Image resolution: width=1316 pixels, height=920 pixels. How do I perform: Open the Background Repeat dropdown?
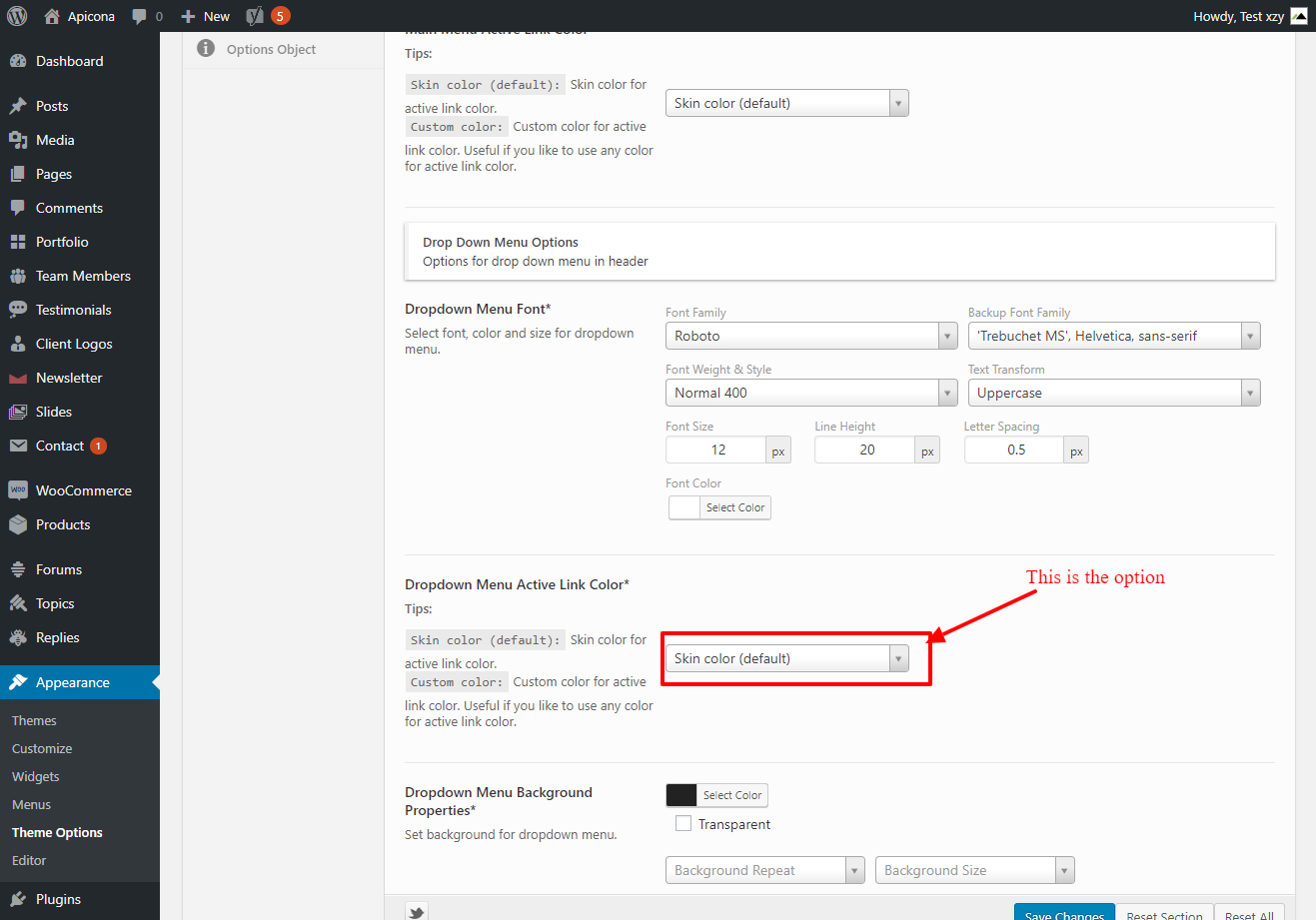coord(764,870)
